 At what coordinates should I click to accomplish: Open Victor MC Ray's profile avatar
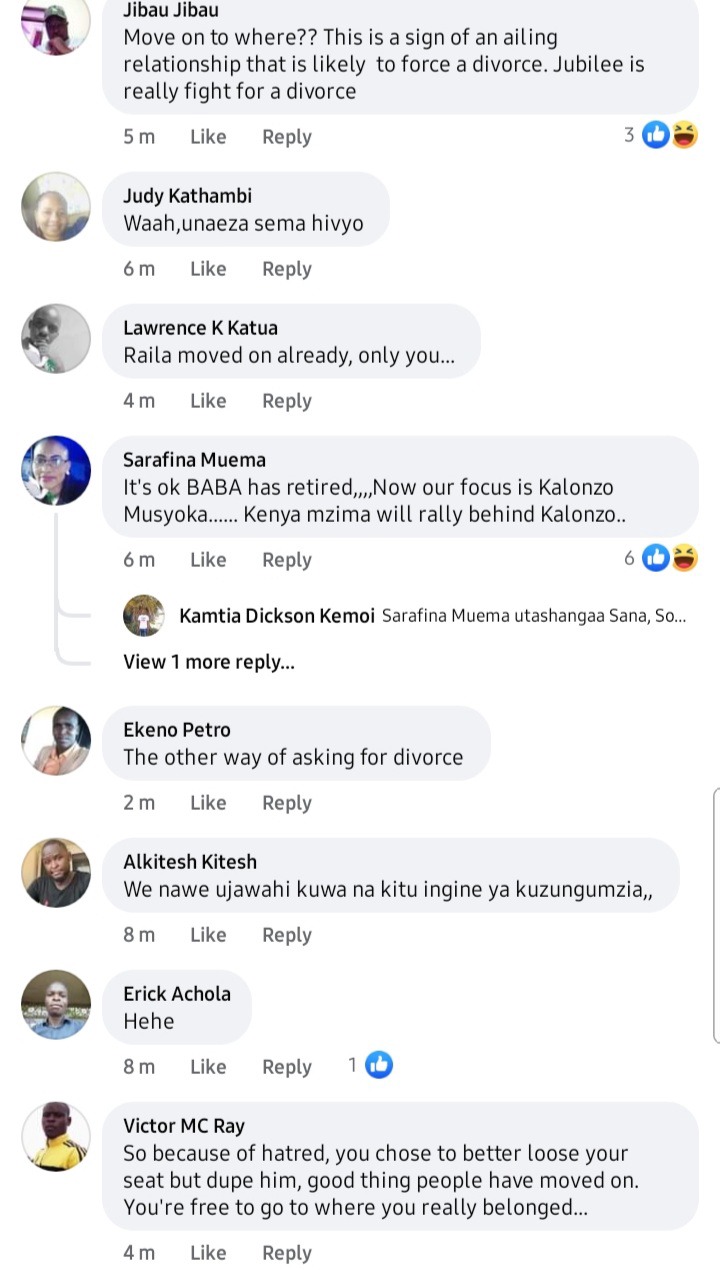pyautogui.click(x=56, y=1137)
